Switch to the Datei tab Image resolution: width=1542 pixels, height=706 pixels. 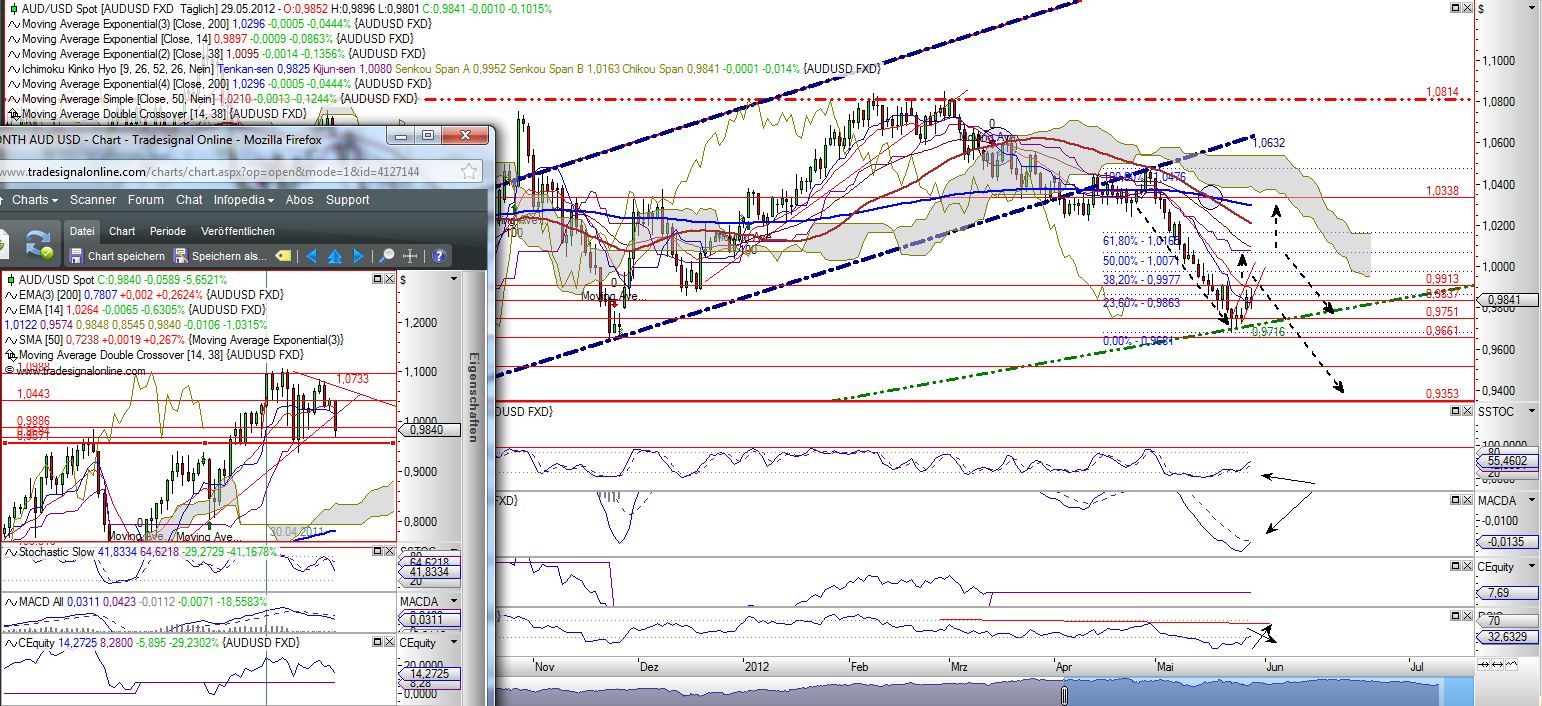click(82, 231)
